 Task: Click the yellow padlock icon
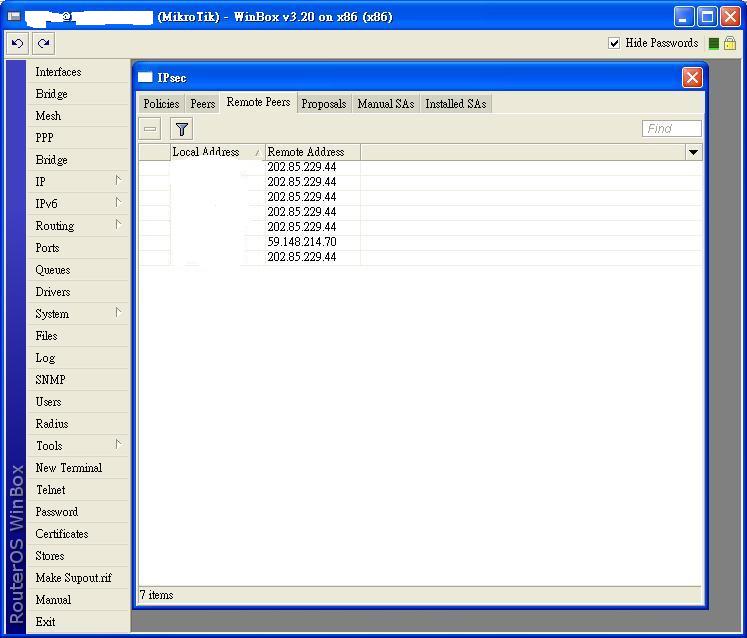tap(729, 43)
